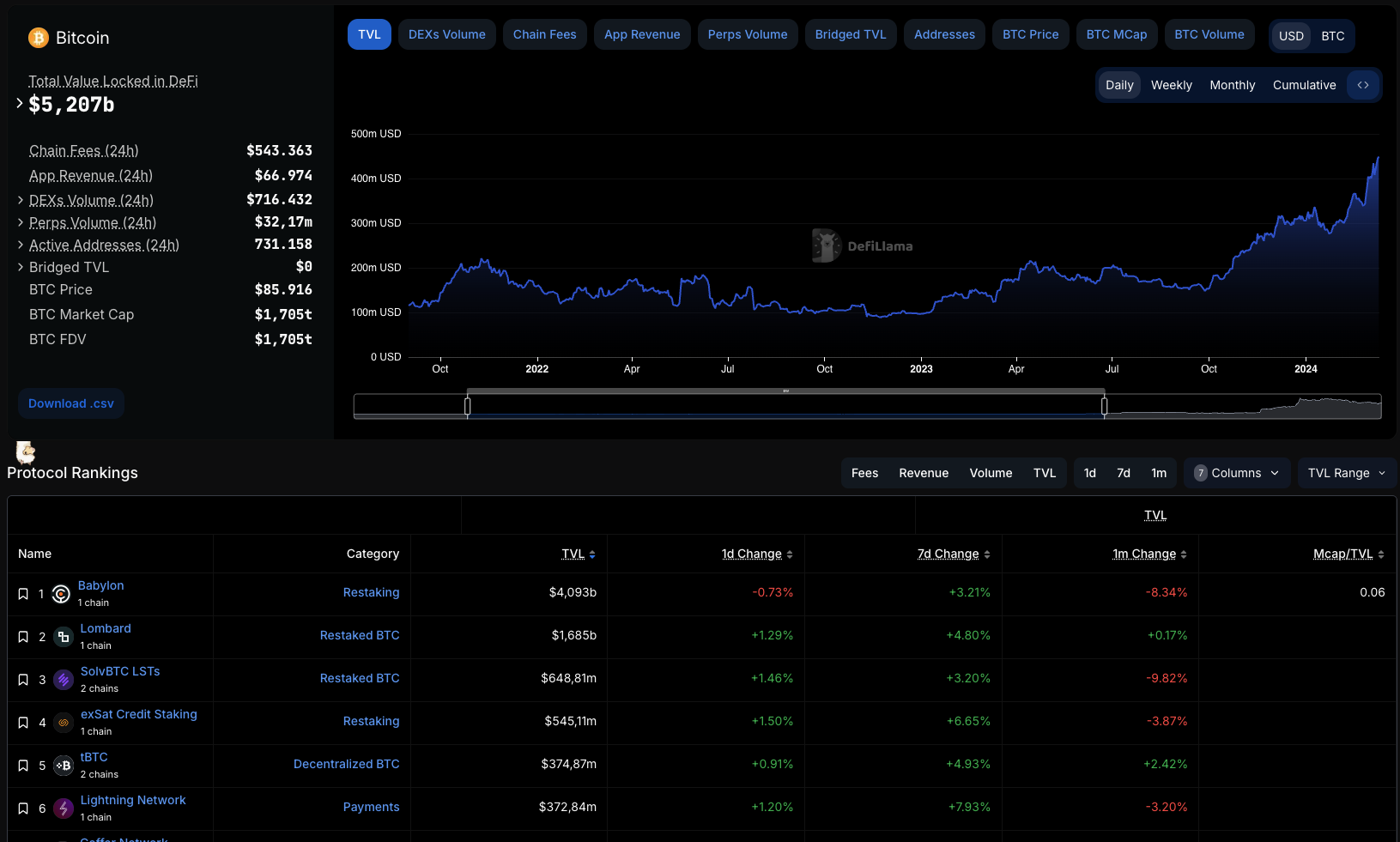The height and width of the screenshot is (842, 1400).
Task: Bookmark the SolvBTC LSTs protocol
Action: (23, 680)
